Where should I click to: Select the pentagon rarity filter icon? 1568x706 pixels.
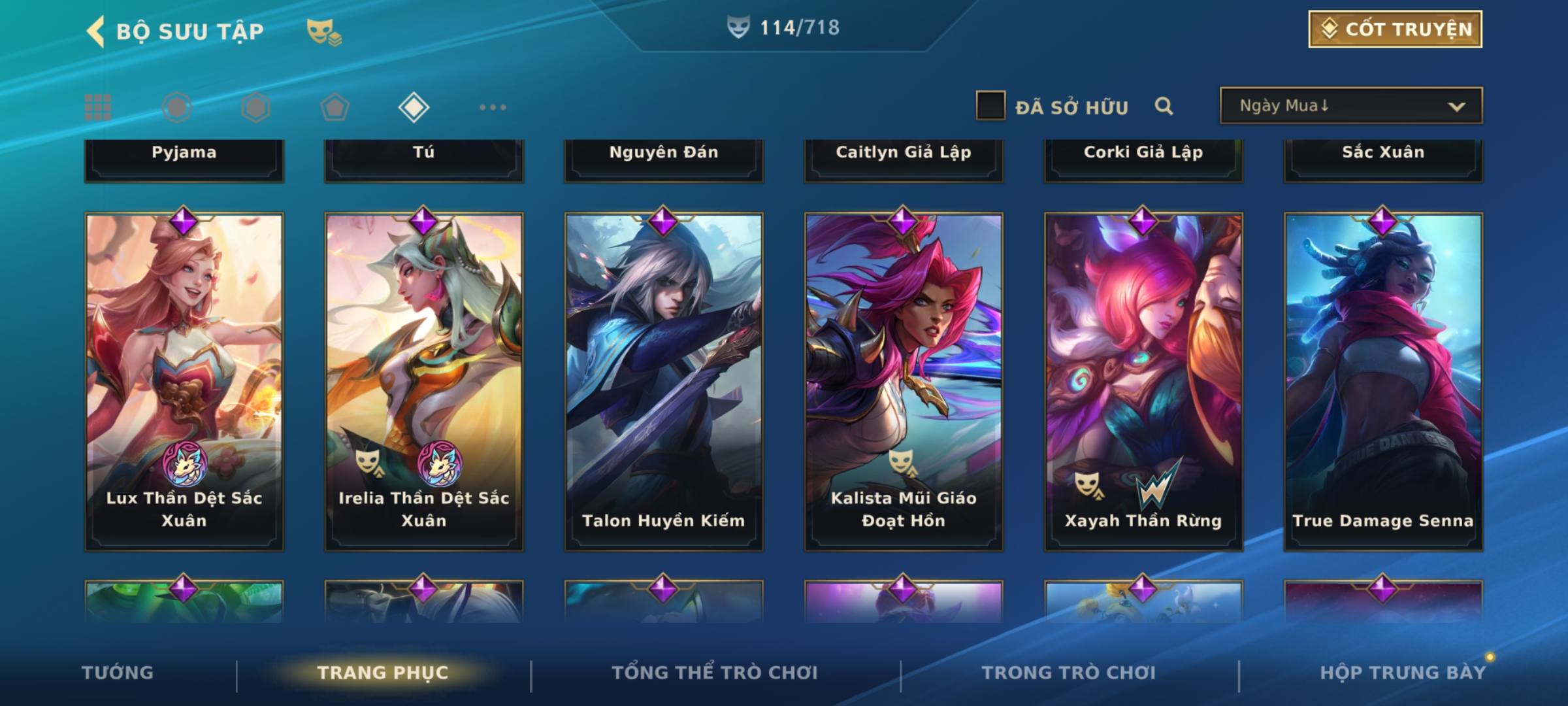pyautogui.click(x=335, y=107)
